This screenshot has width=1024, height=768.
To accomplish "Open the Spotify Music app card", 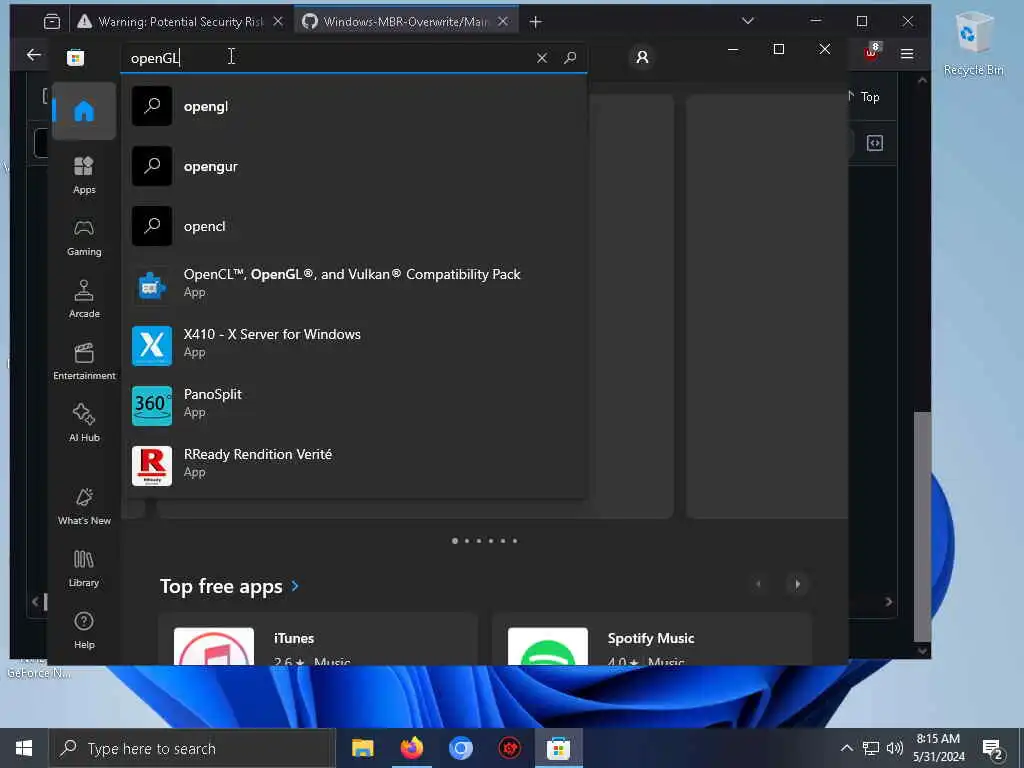I will [652, 640].
